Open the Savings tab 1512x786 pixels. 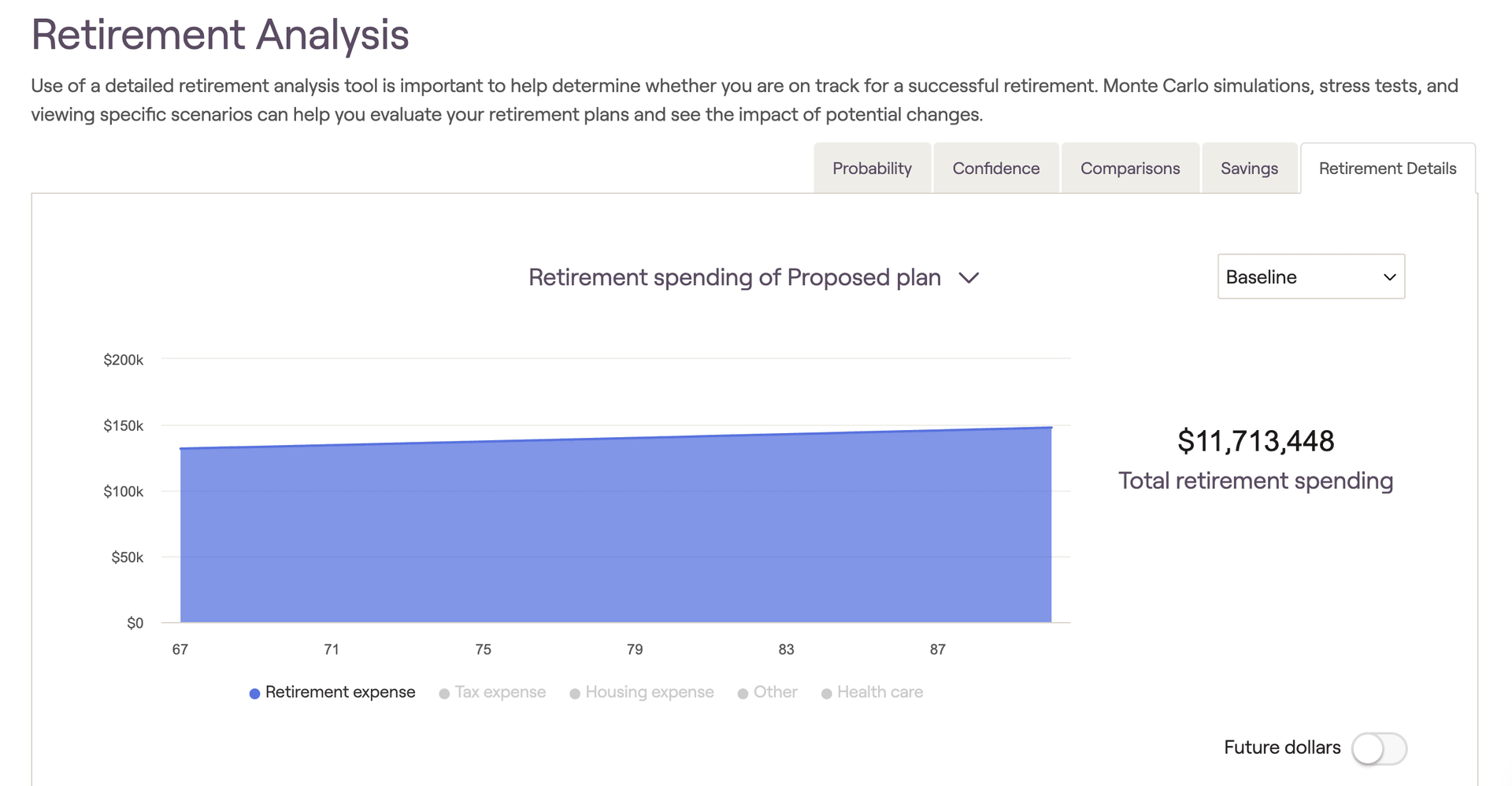point(1249,168)
